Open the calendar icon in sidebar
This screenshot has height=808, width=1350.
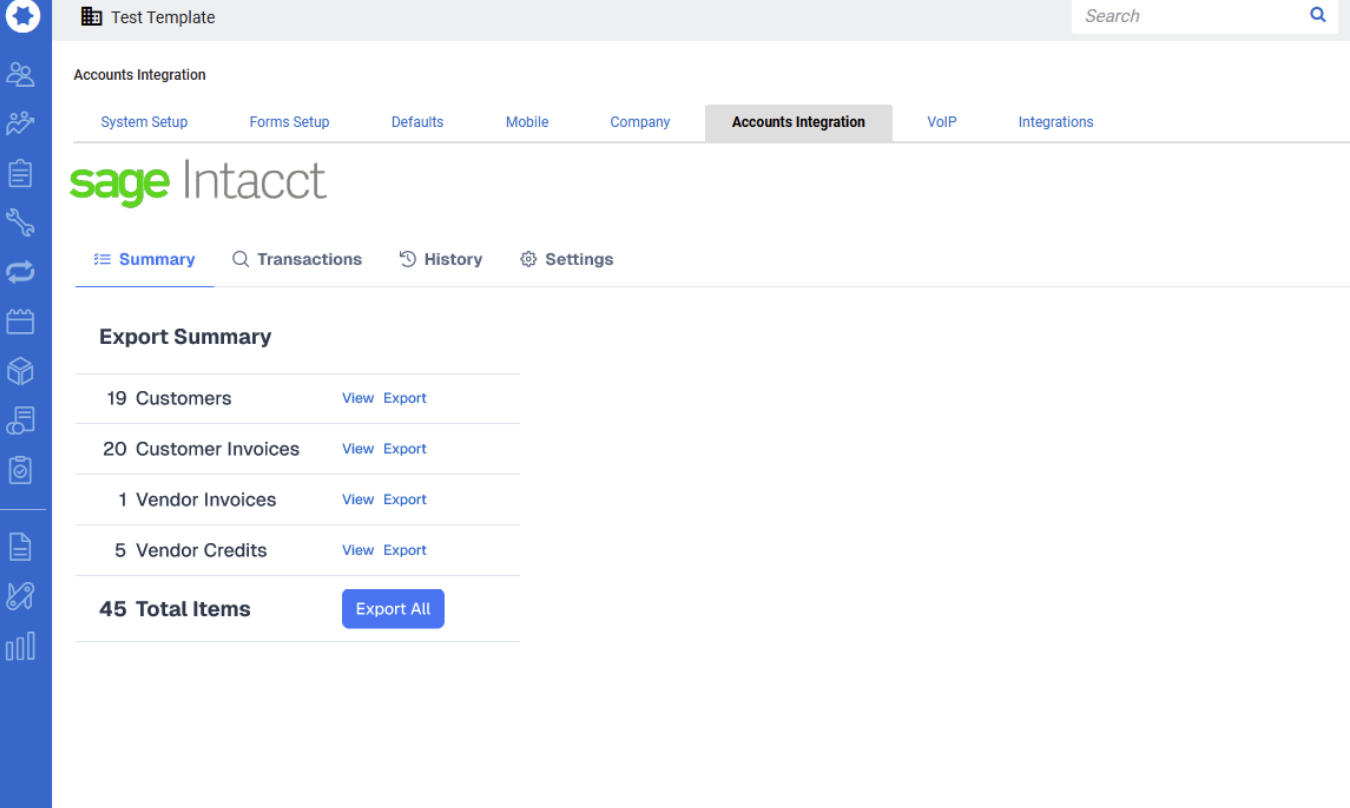coord(20,321)
